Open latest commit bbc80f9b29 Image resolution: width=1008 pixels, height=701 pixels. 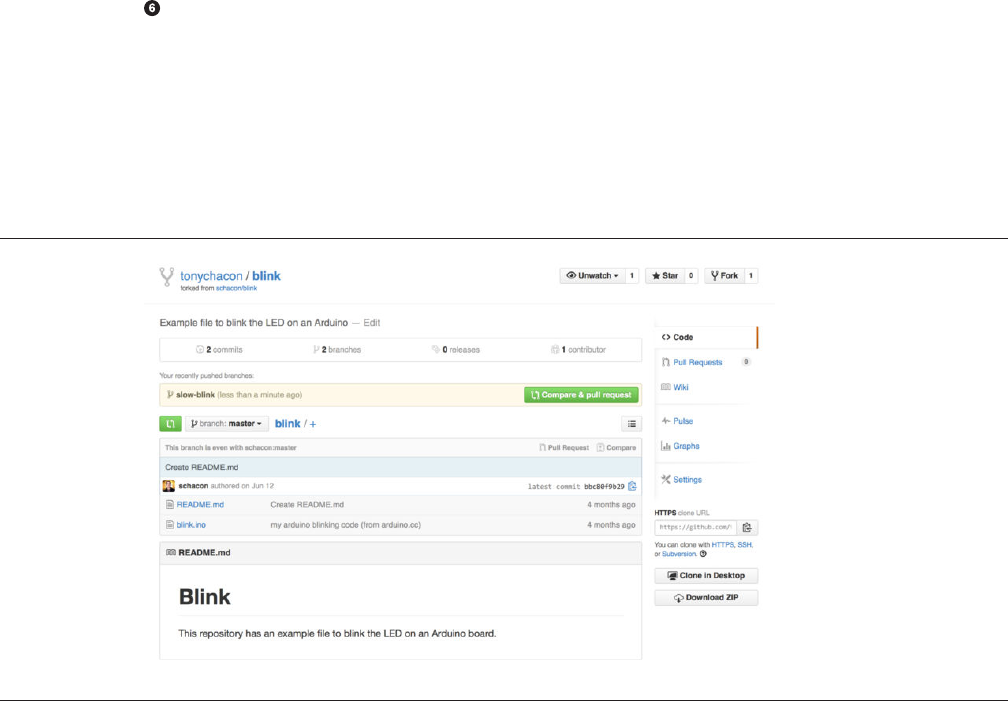click(604, 487)
